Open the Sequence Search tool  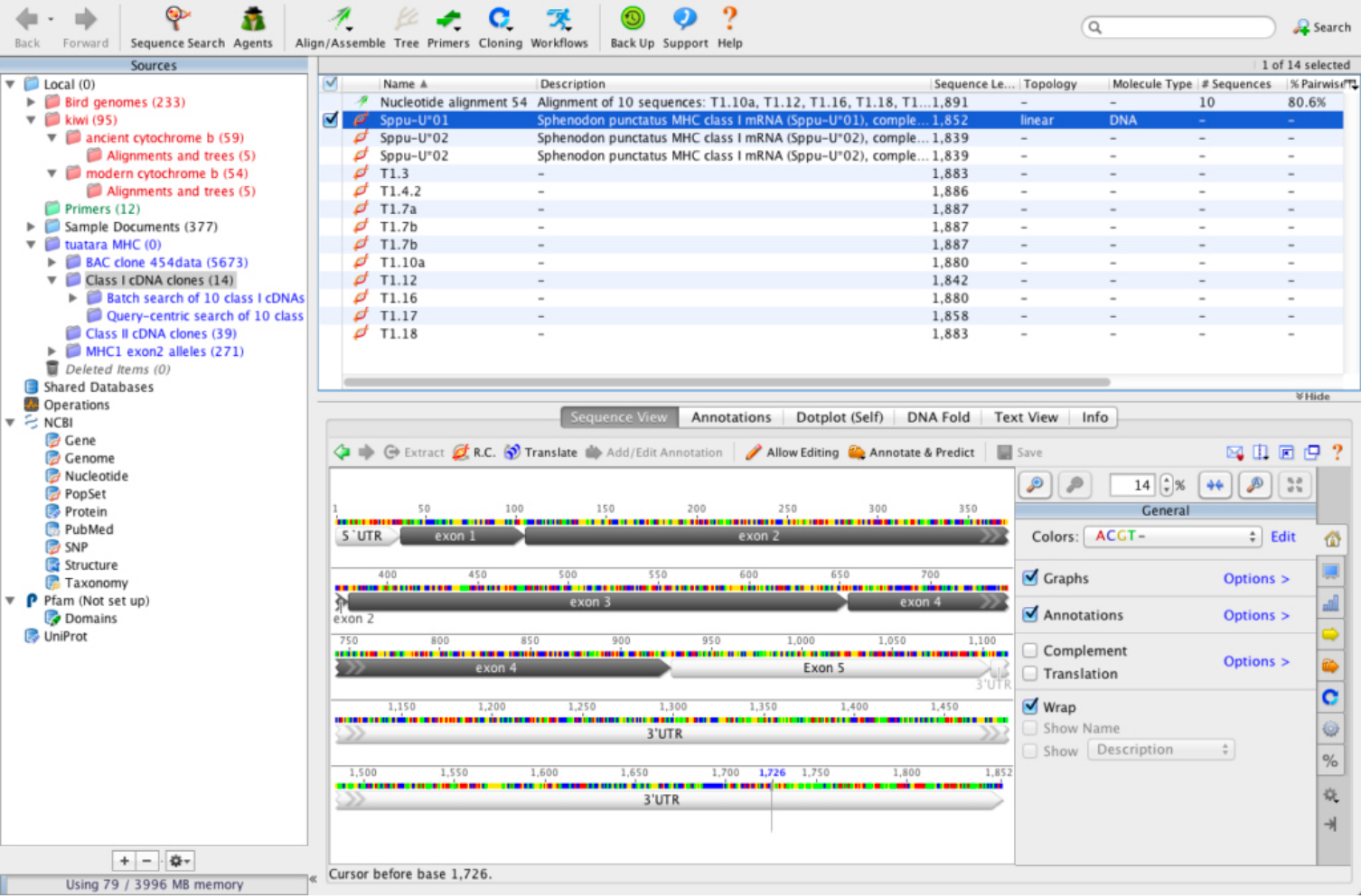click(x=177, y=27)
